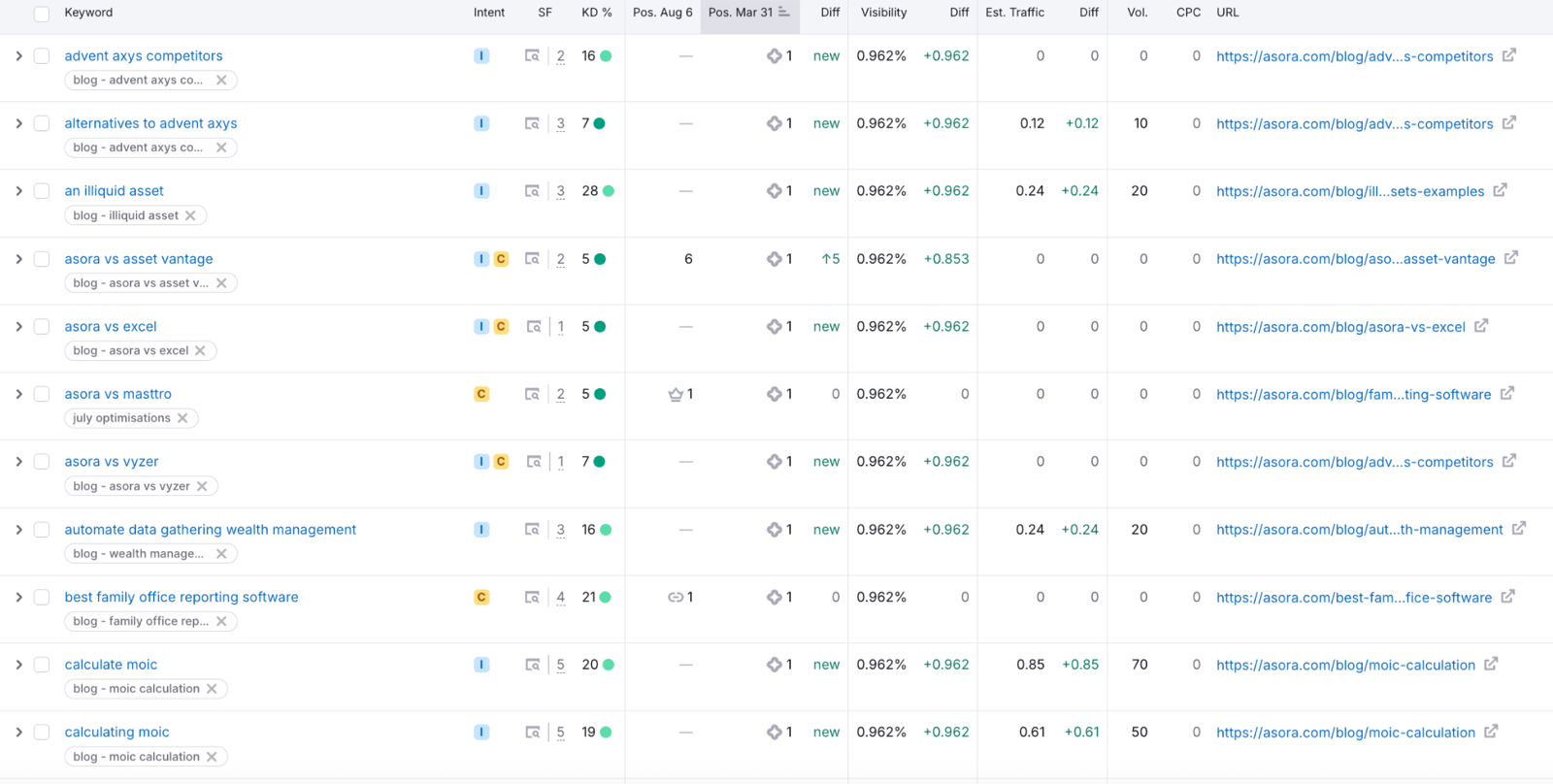The width and height of the screenshot is (1553, 784).
Task: Open external link icon for illiquid assets examples URL
Action: coord(1500,190)
